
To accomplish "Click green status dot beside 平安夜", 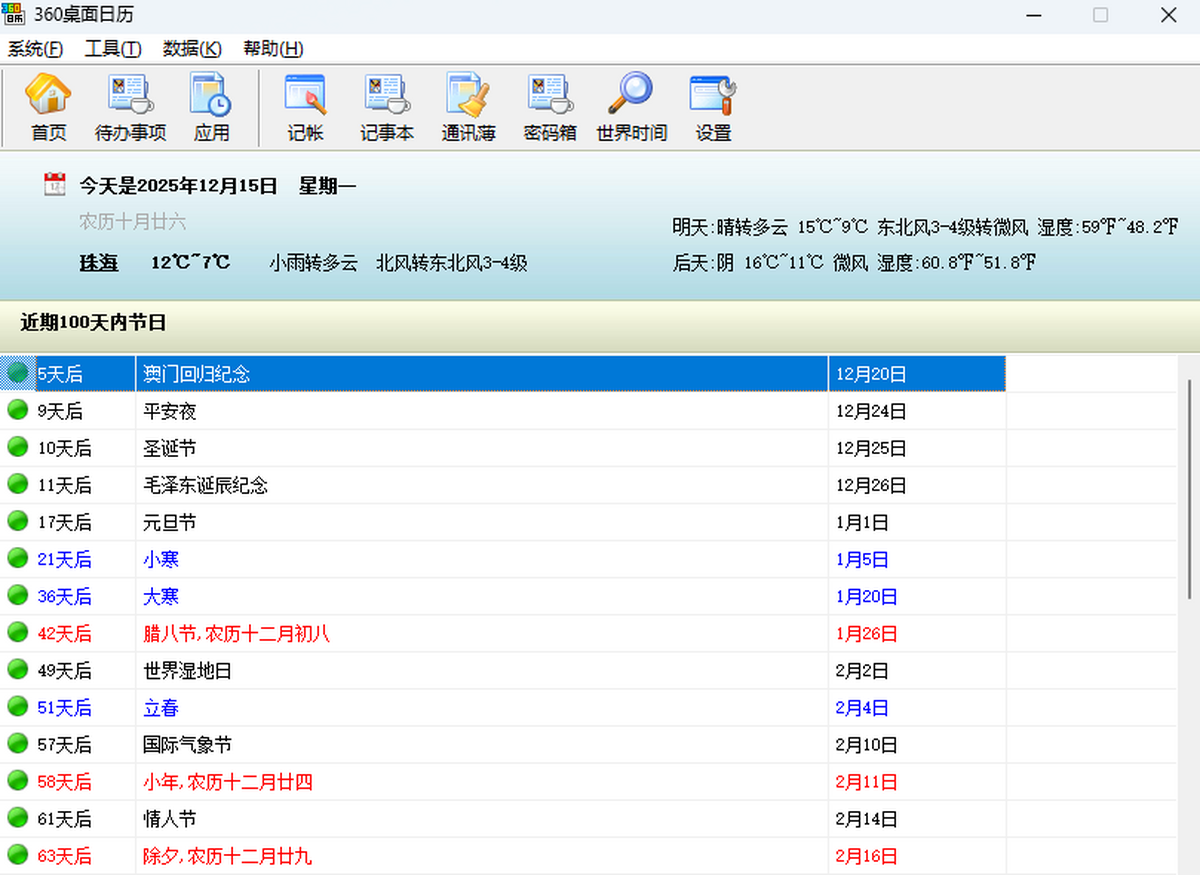I will 17,410.
